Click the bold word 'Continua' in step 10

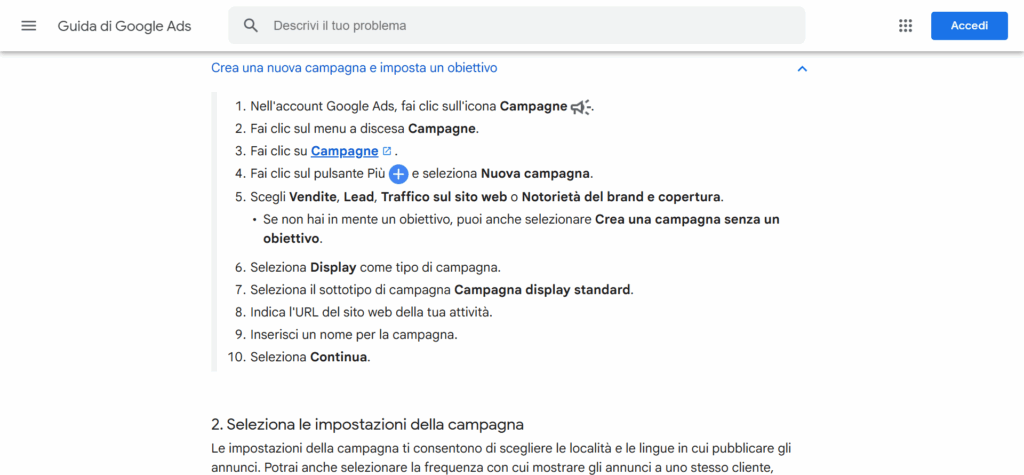point(338,357)
